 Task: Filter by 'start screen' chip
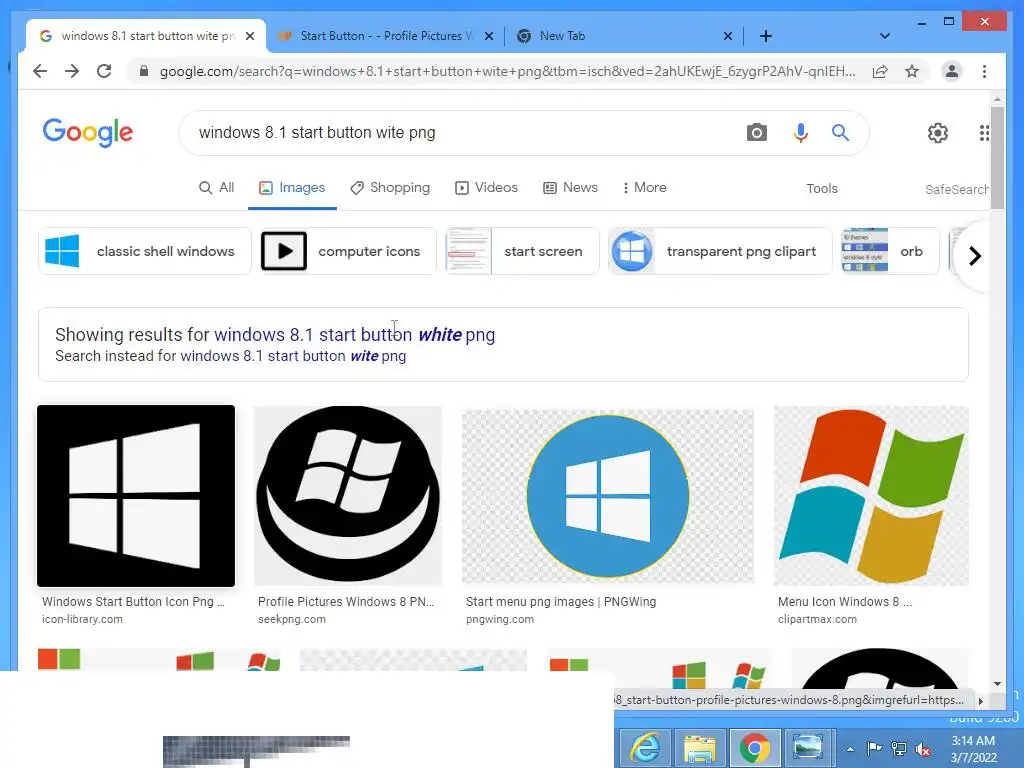522,251
